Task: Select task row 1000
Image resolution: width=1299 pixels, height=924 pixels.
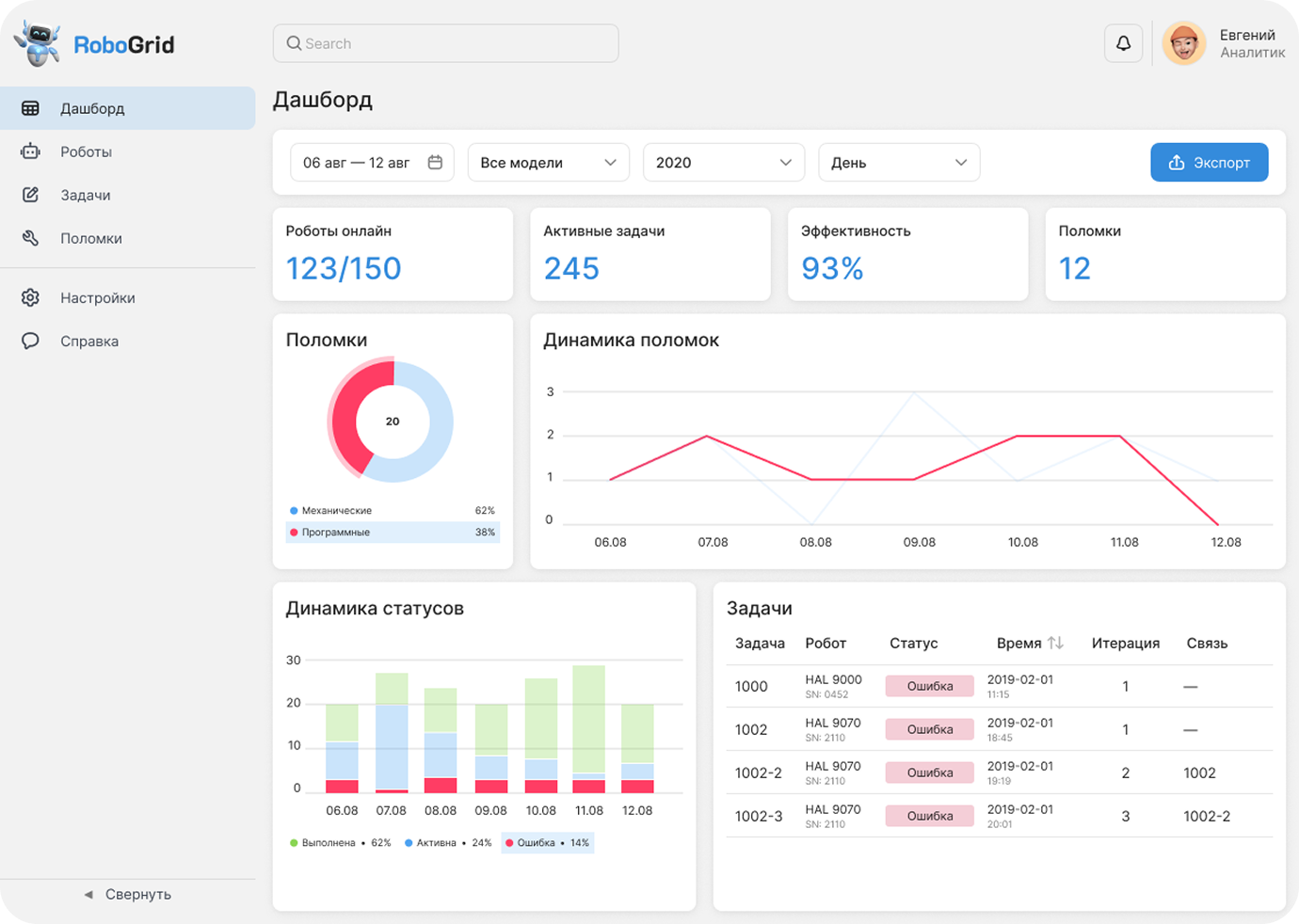Action: pos(1000,686)
